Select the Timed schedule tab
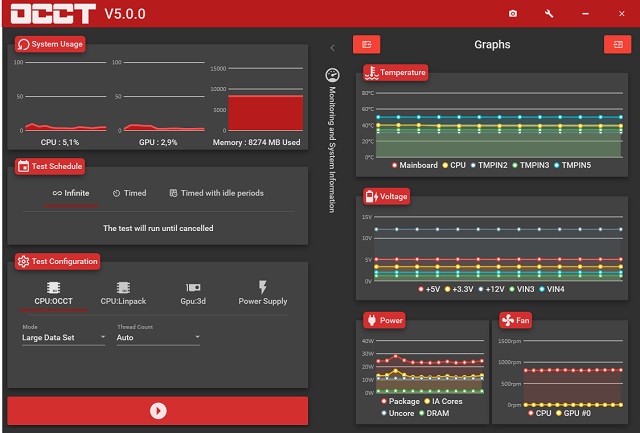Viewport: 640px width, 433px height. [x=129, y=193]
